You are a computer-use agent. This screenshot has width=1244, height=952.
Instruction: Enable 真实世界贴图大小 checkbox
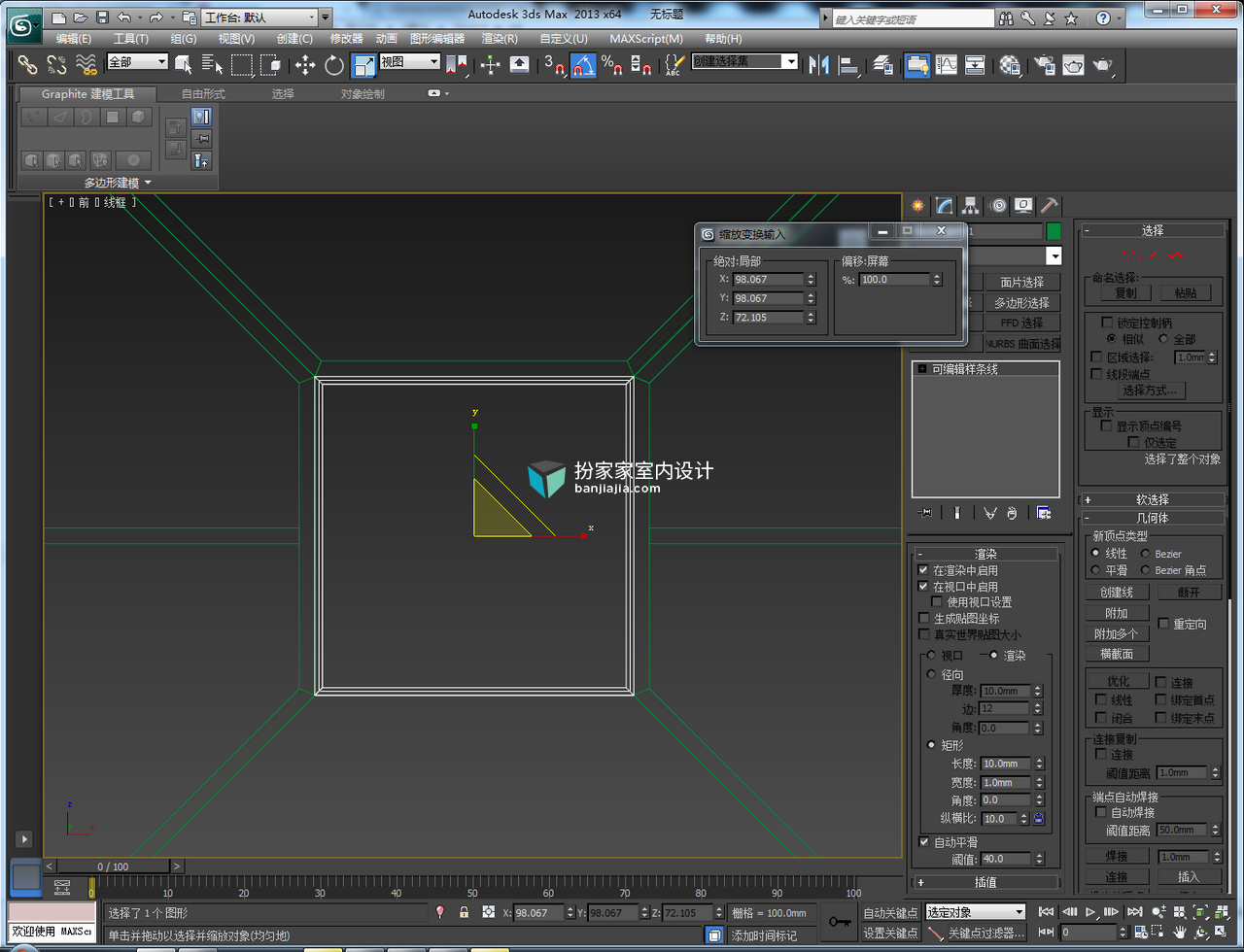pyautogui.click(x=923, y=634)
